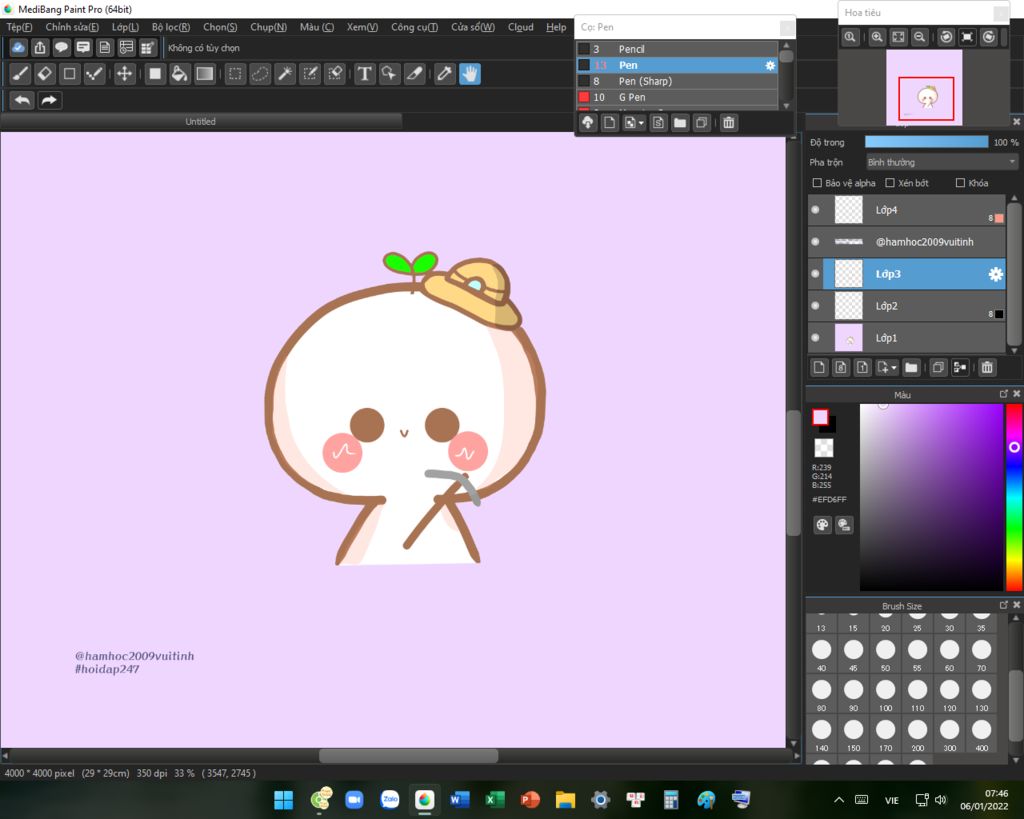Open the Bộ lọc(R) menu
Screen dimensions: 1024x819
click(x=170, y=27)
